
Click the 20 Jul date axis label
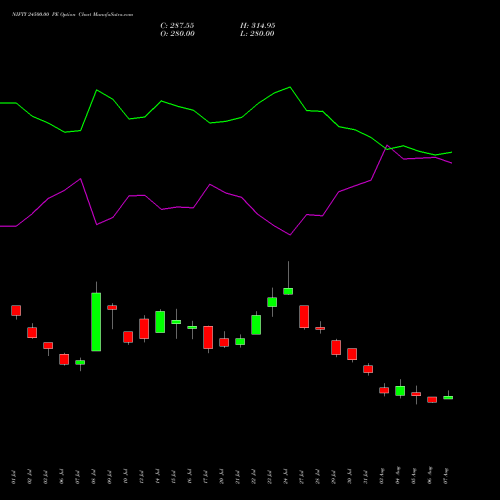pos(222,477)
